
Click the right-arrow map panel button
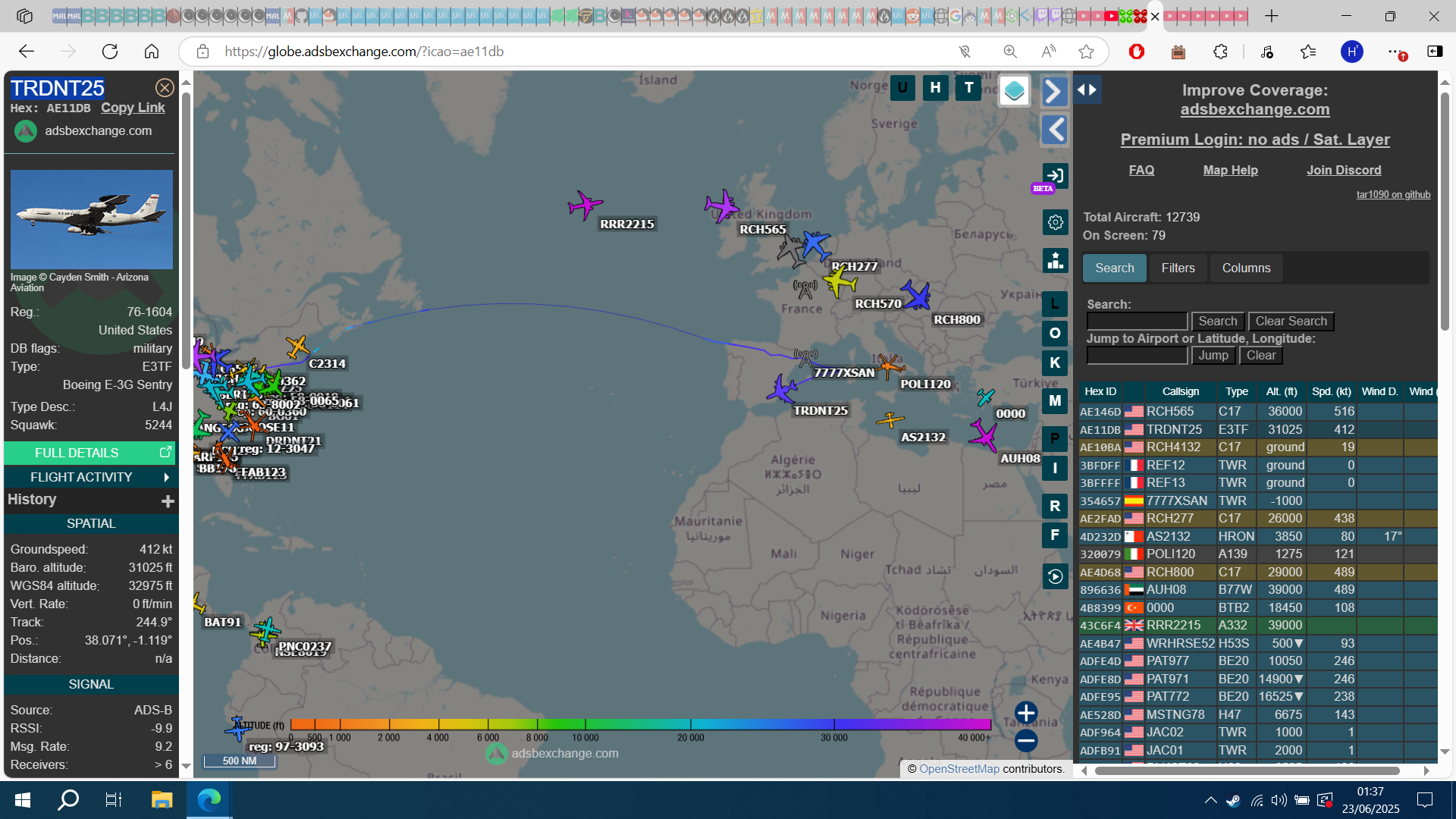click(1054, 91)
